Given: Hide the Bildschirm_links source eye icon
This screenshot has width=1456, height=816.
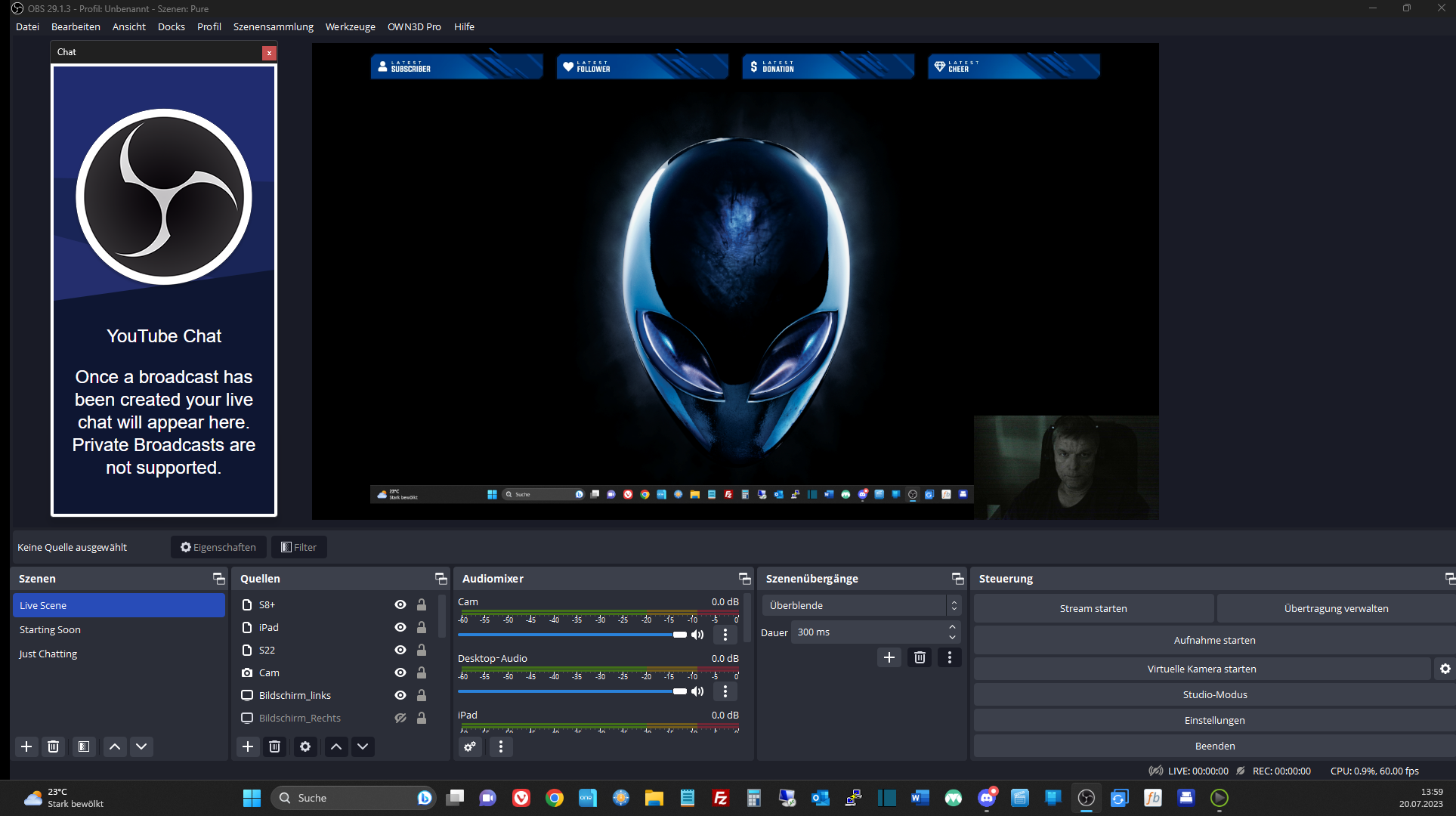Looking at the screenshot, I should pyautogui.click(x=400, y=695).
